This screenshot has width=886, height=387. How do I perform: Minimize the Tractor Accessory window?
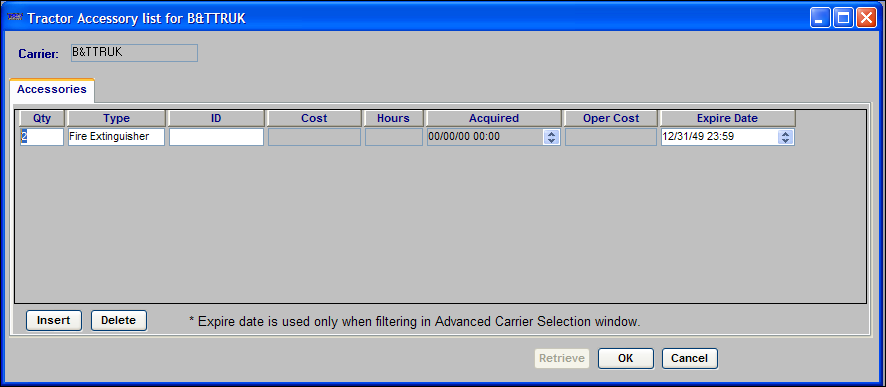coord(819,19)
